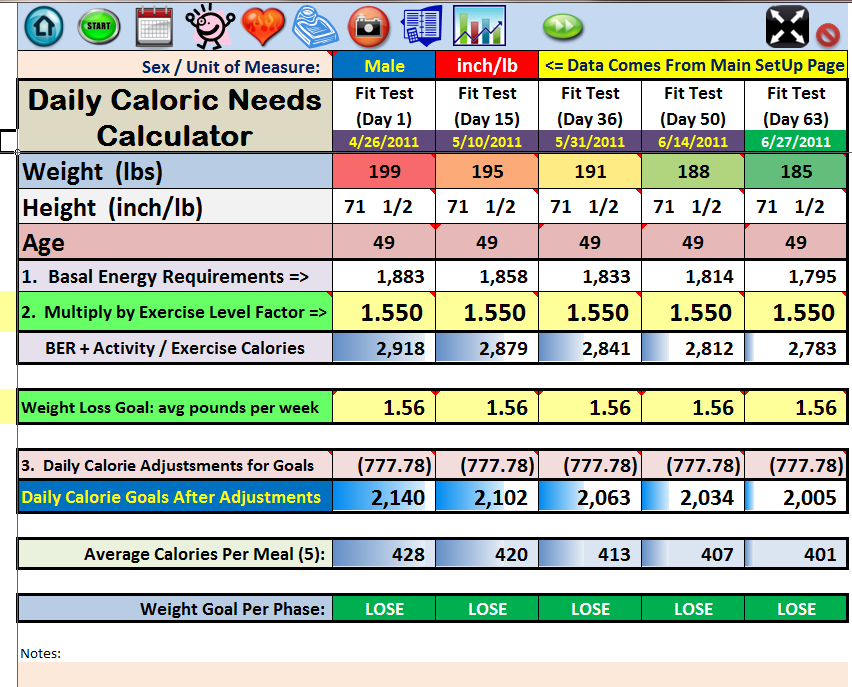Open the calculator notebook icon
This screenshot has width=852, height=687.
421,26
